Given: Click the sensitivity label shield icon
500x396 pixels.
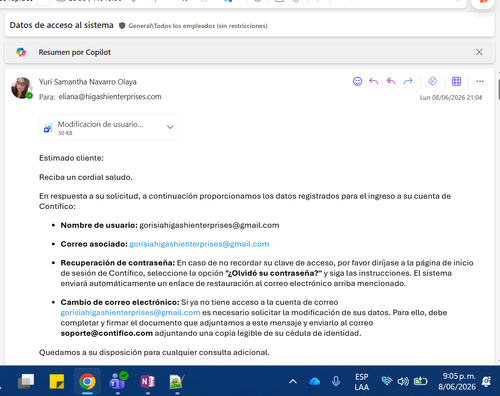Looking at the screenshot, I should [122, 26].
